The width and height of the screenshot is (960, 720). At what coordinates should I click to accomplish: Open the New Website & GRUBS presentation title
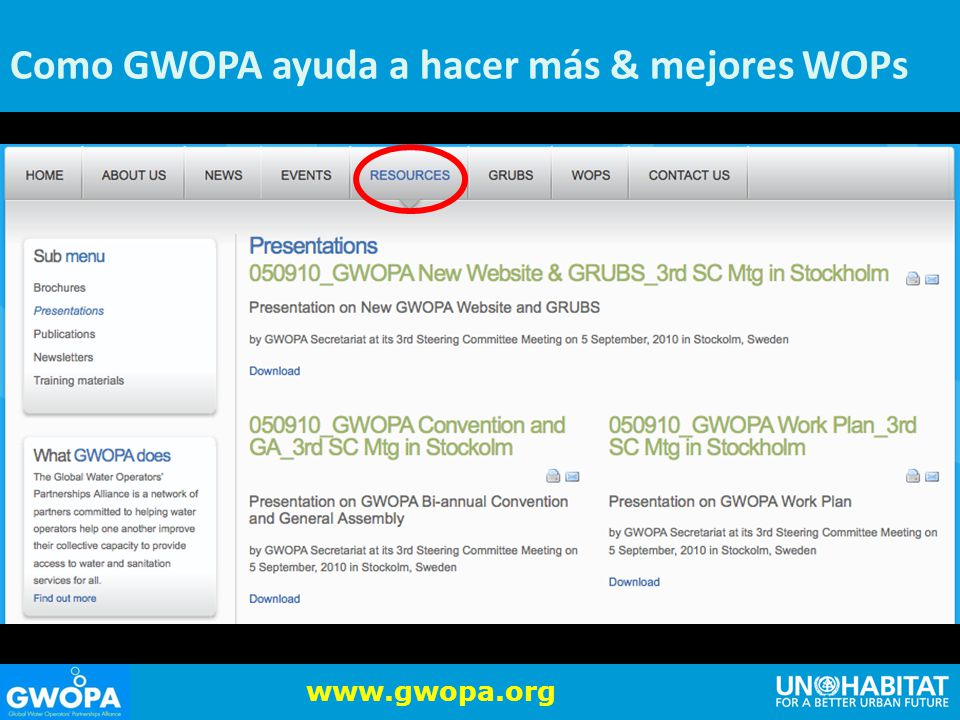click(568, 273)
